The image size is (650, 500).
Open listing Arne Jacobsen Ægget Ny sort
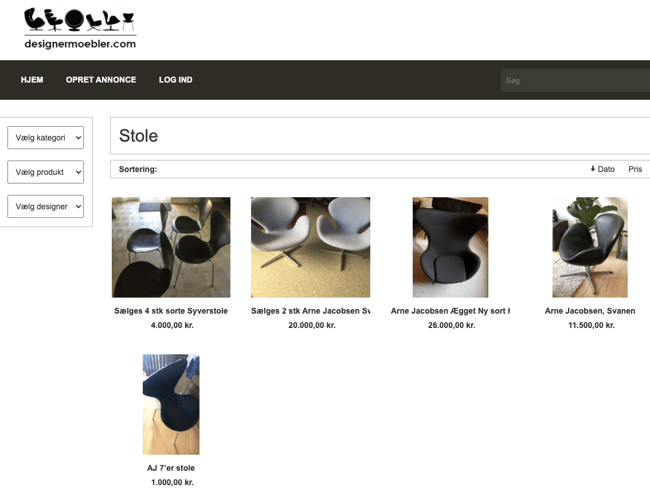coord(450,311)
